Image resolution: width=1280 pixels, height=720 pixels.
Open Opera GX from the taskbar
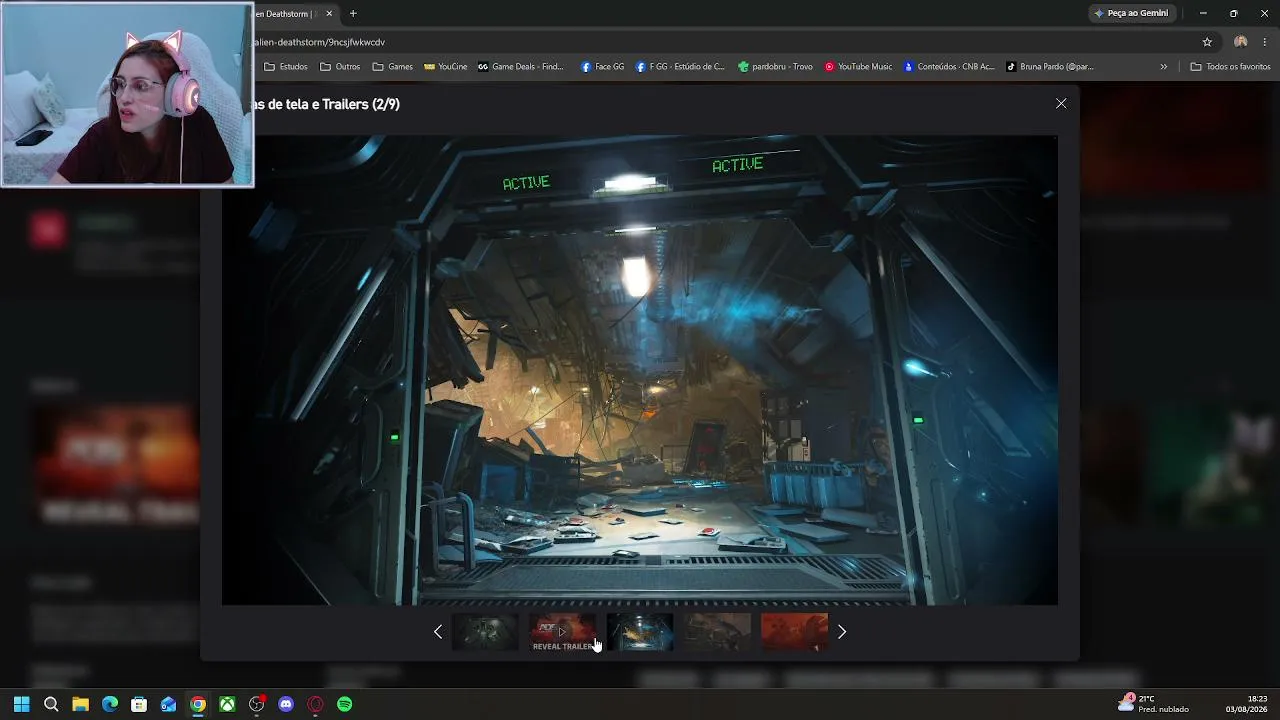pos(316,704)
